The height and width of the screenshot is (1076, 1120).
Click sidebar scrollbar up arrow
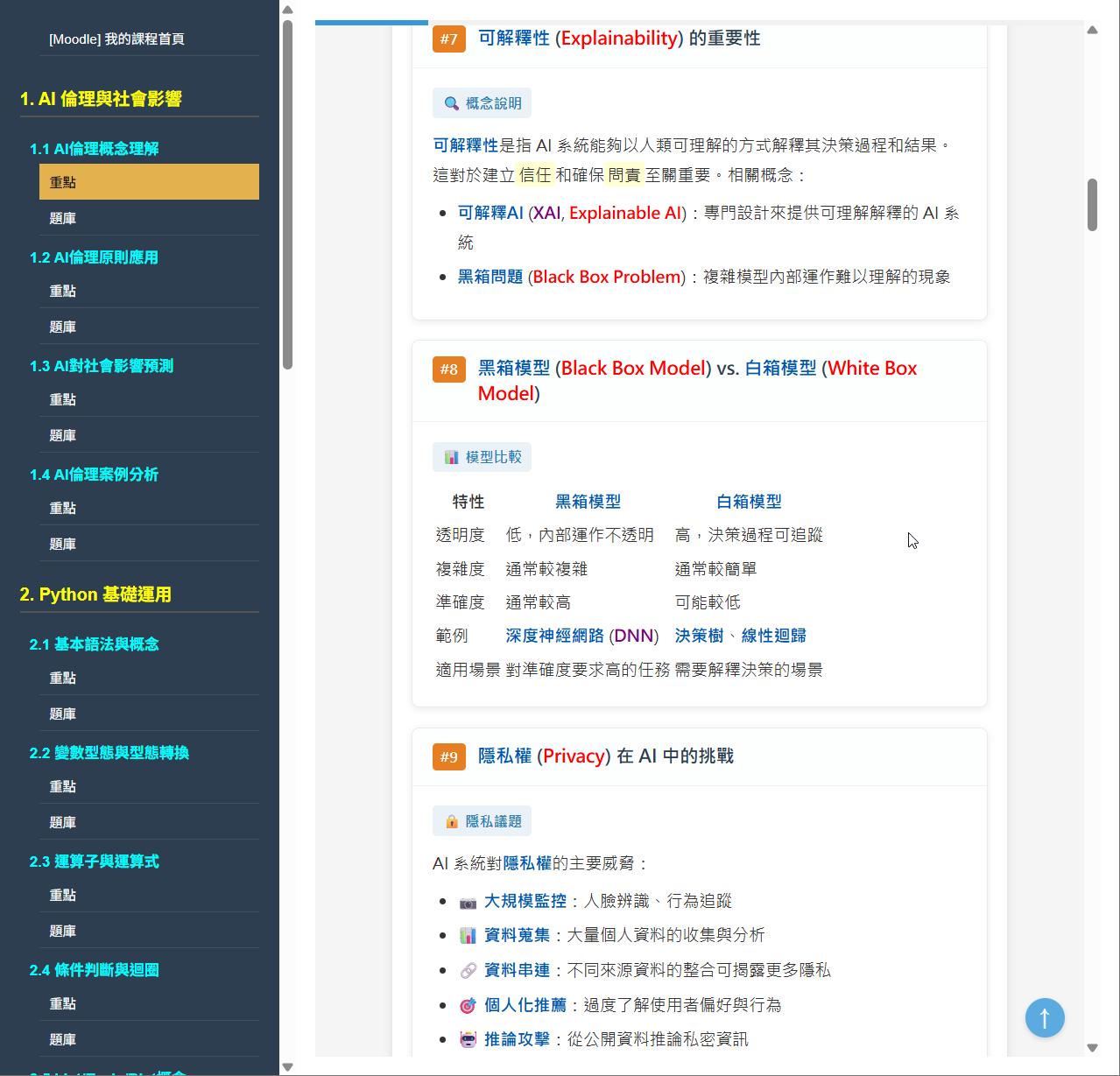[287, 10]
